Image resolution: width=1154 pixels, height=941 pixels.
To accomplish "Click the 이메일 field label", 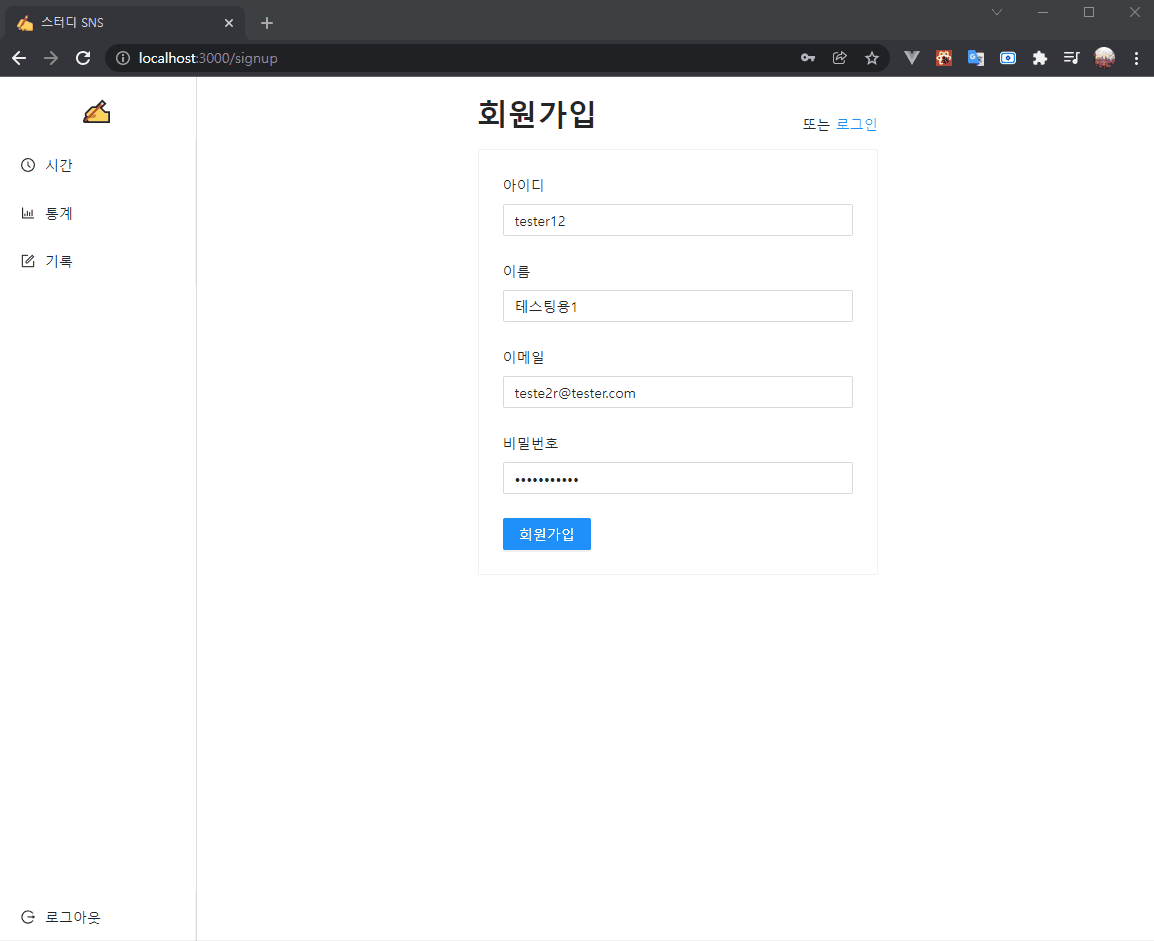I will [x=523, y=357].
